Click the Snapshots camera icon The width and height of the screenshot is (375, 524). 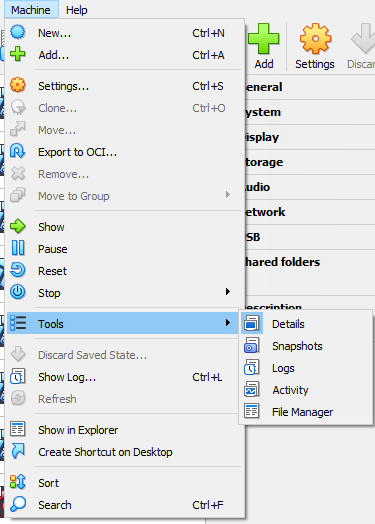[252, 346]
